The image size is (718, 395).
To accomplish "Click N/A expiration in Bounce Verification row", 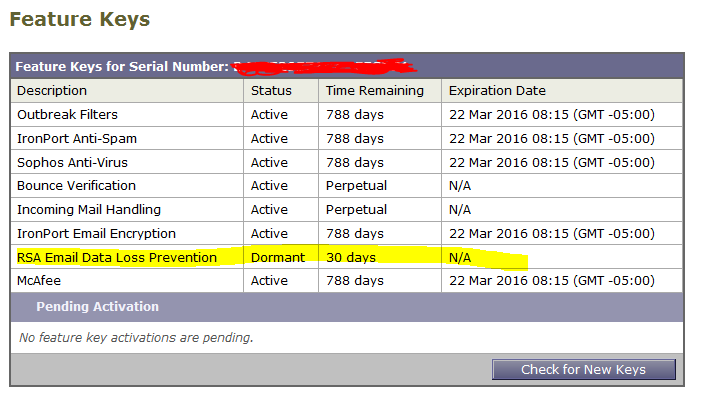I will click(x=460, y=186).
